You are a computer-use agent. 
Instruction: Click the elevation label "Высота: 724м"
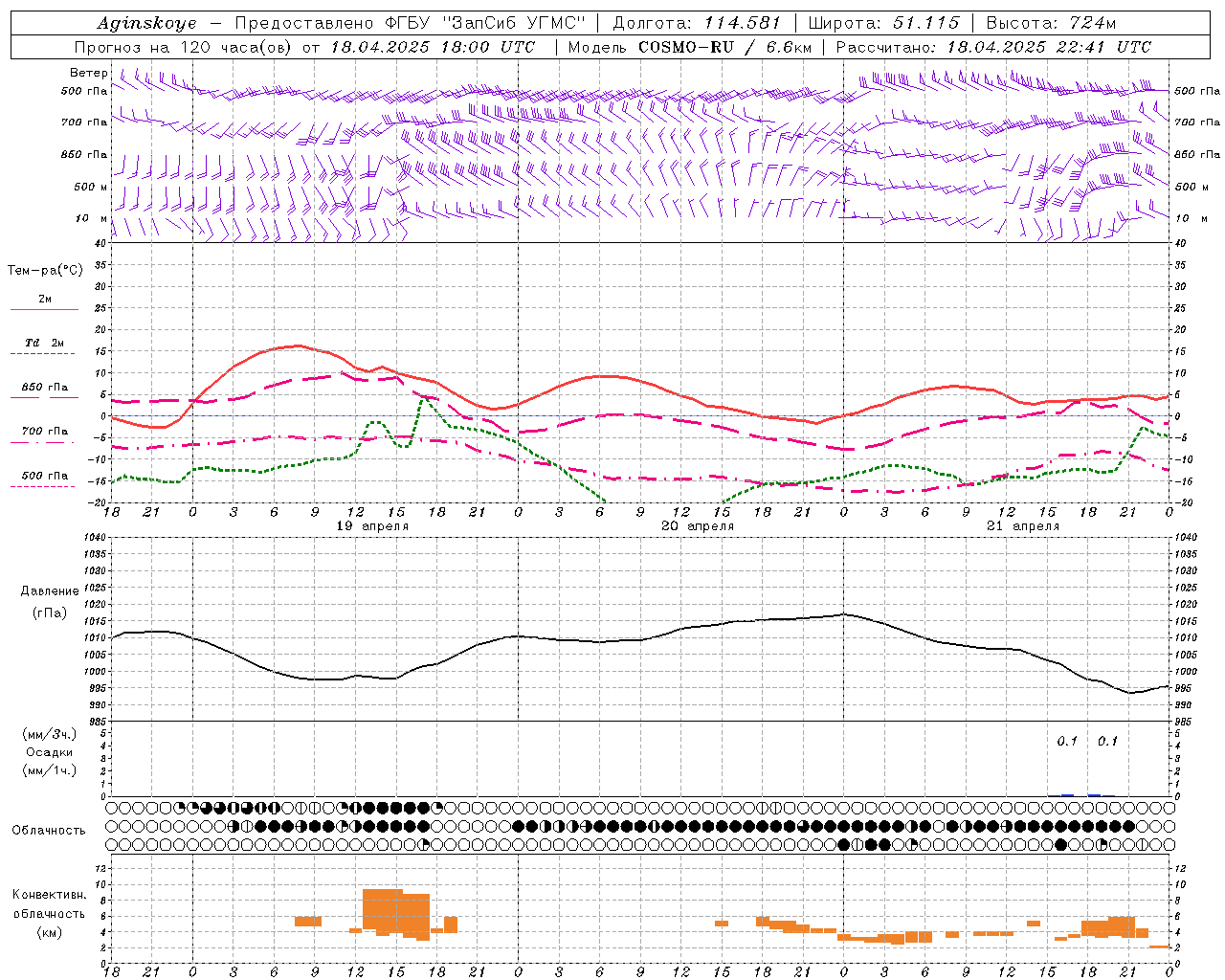[x=1051, y=23]
